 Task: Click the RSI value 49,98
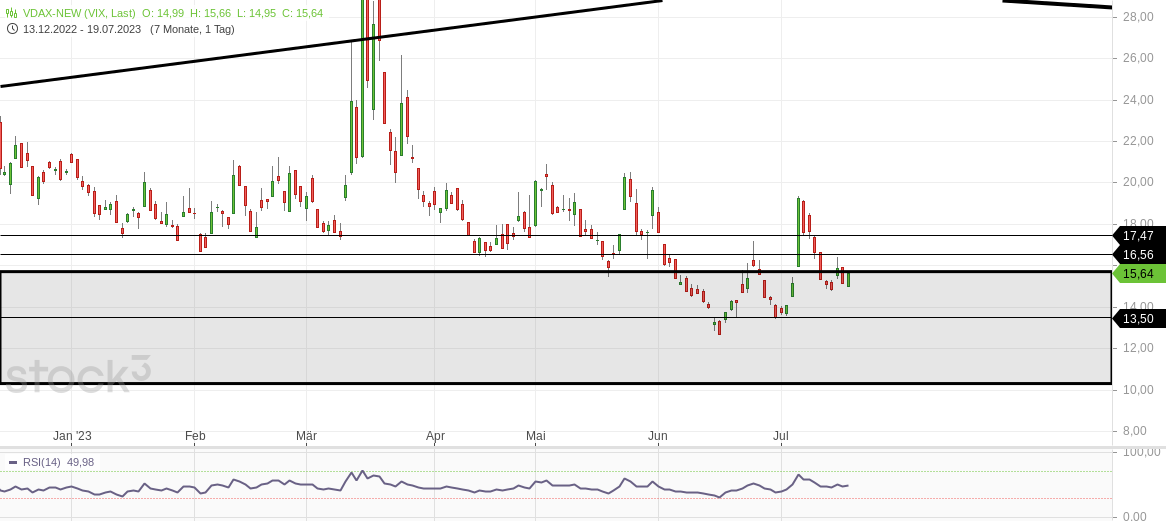[x=80, y=462]
